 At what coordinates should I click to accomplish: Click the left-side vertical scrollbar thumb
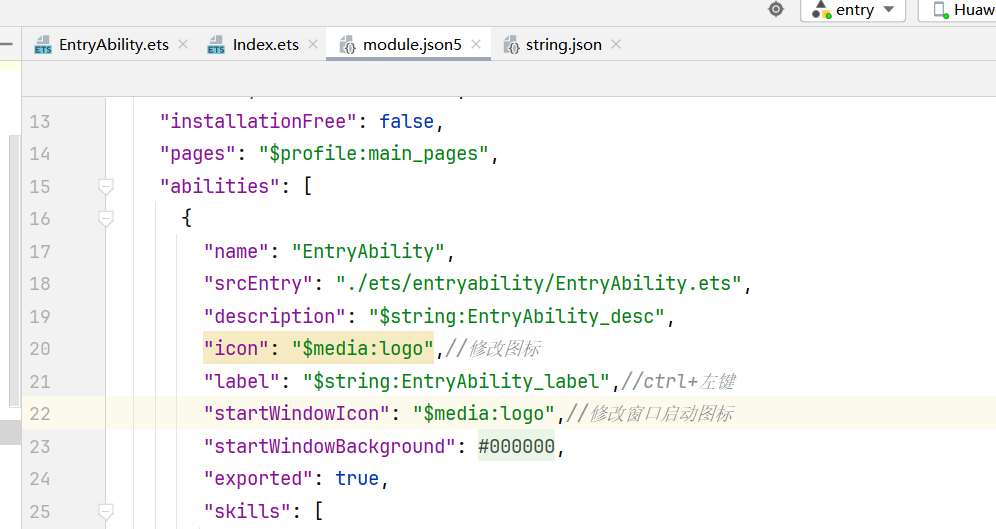tap(15, 271)
